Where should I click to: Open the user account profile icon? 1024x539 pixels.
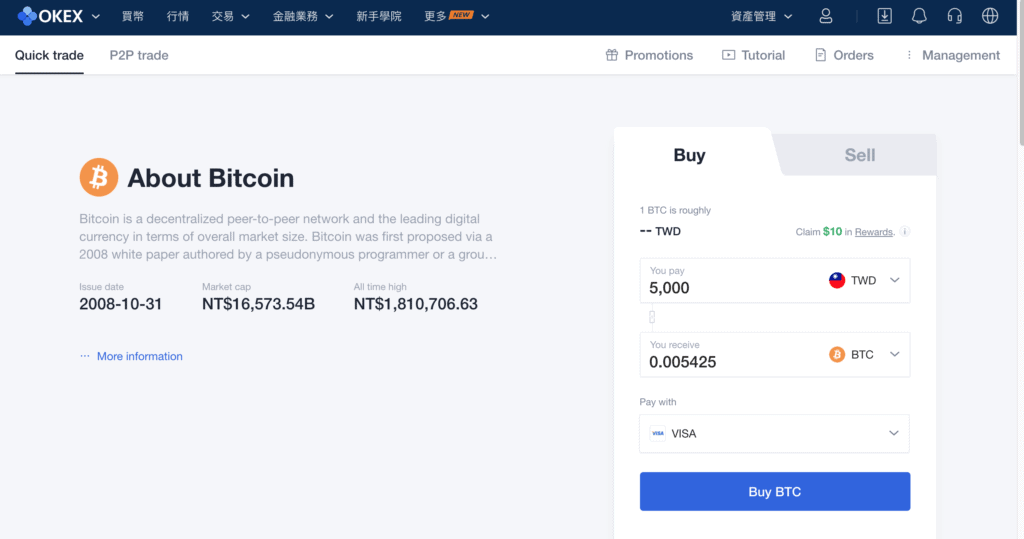[x=825, y=16]
